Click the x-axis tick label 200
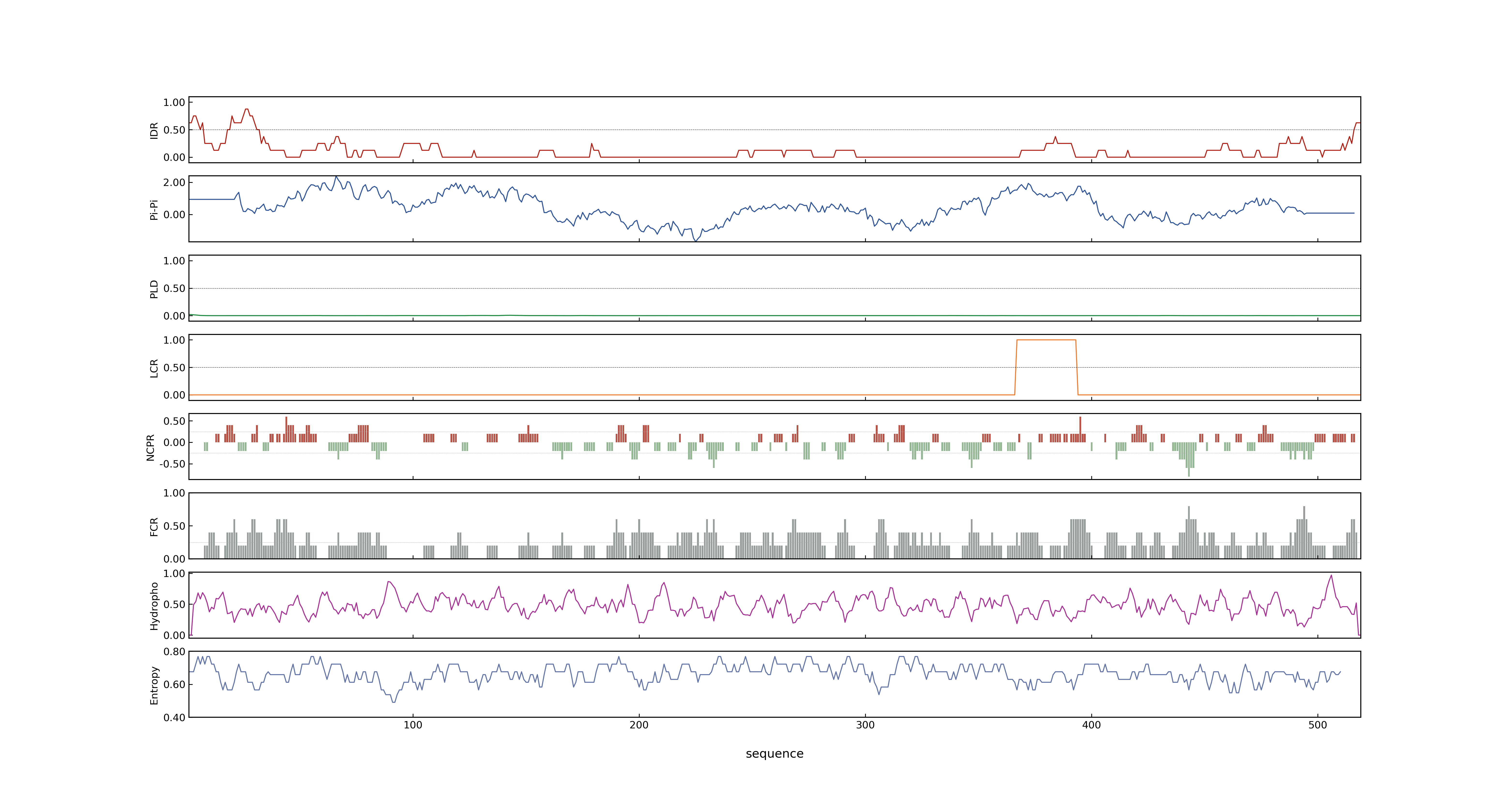This screenshot has height=806, width=1512. coord(639,725)
